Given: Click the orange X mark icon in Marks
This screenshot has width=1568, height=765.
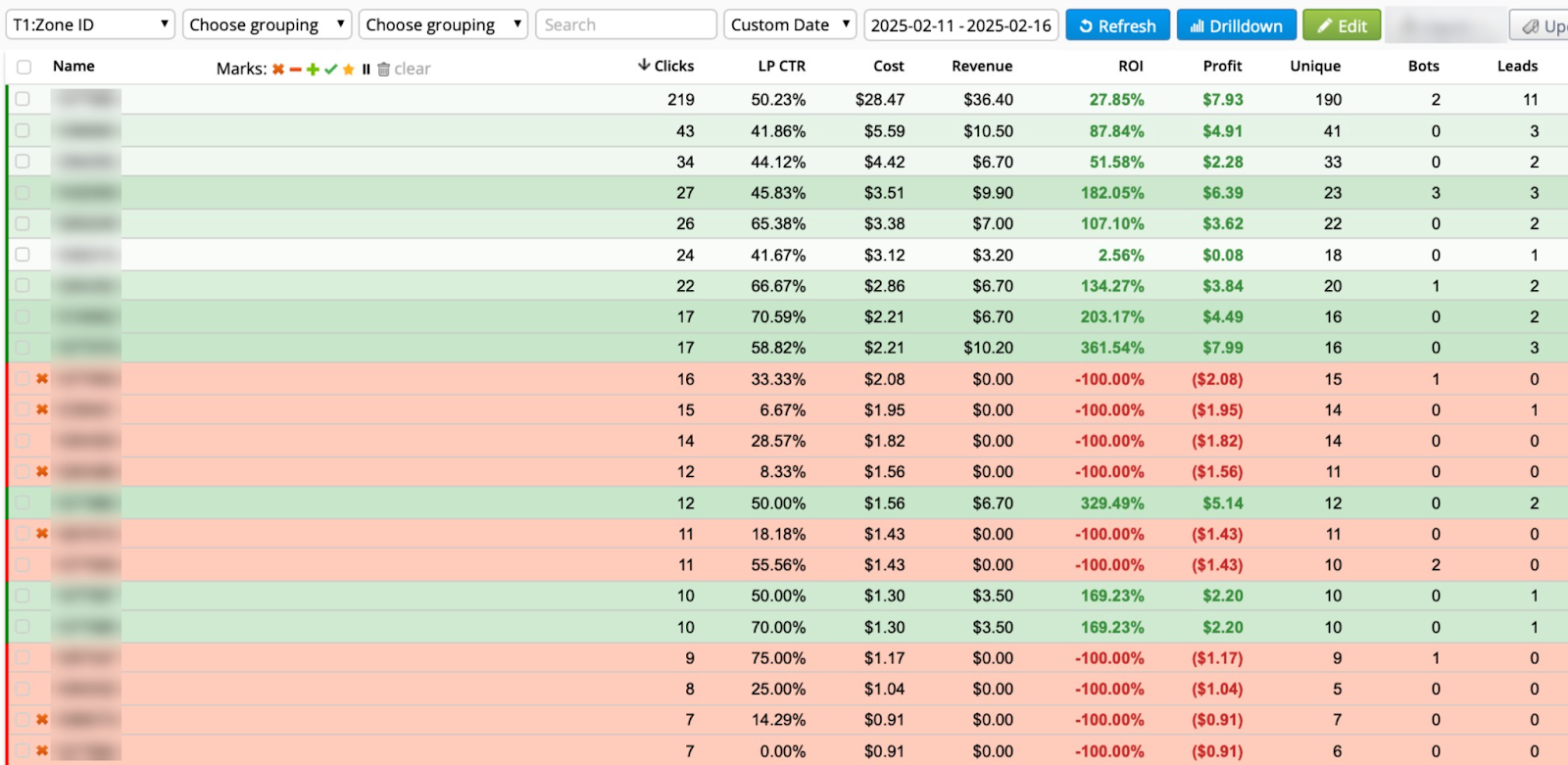Looking at the screenshot, I should click(x=278, y=69).
